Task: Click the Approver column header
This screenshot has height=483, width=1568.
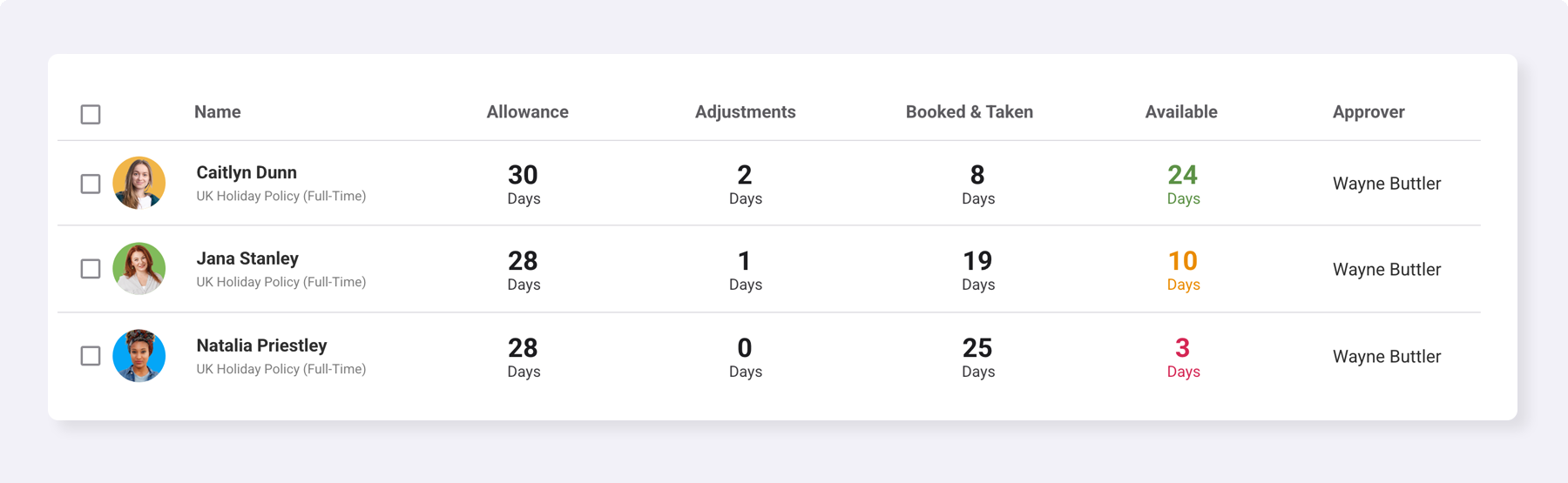Action: click(x=1369, y=112)
